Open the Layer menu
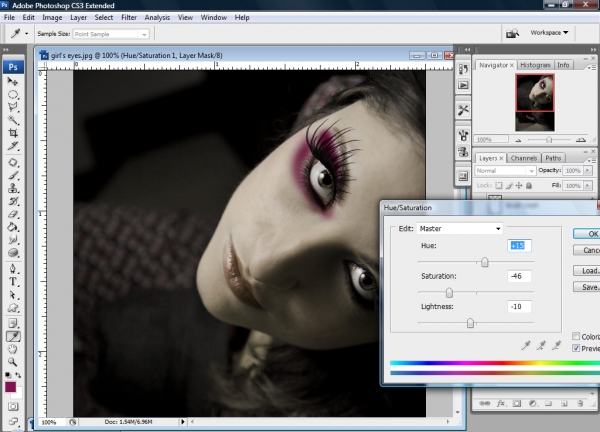The image size is (600, 432). pos(78,18)
